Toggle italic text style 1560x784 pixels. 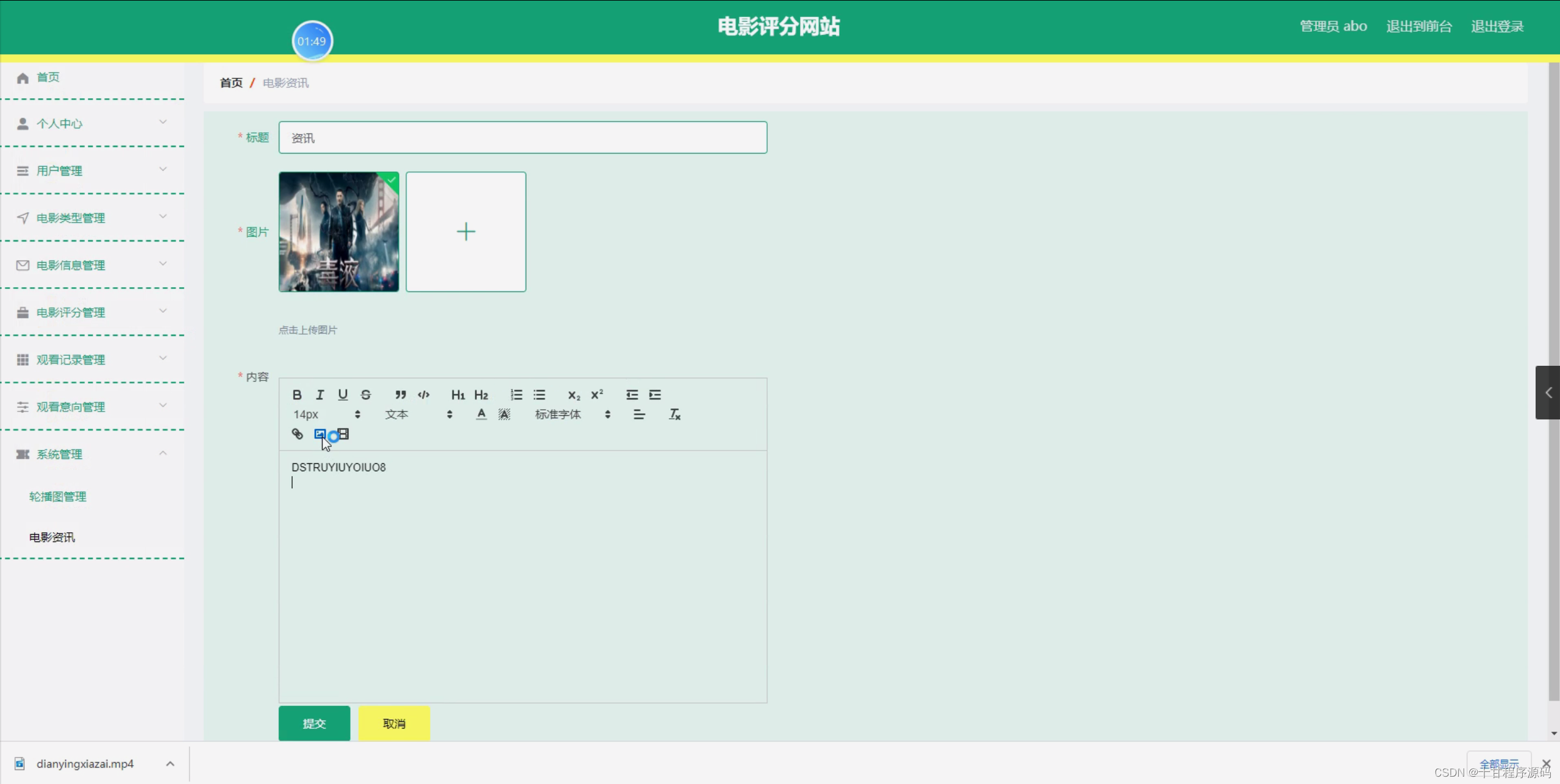click(320, 394)
